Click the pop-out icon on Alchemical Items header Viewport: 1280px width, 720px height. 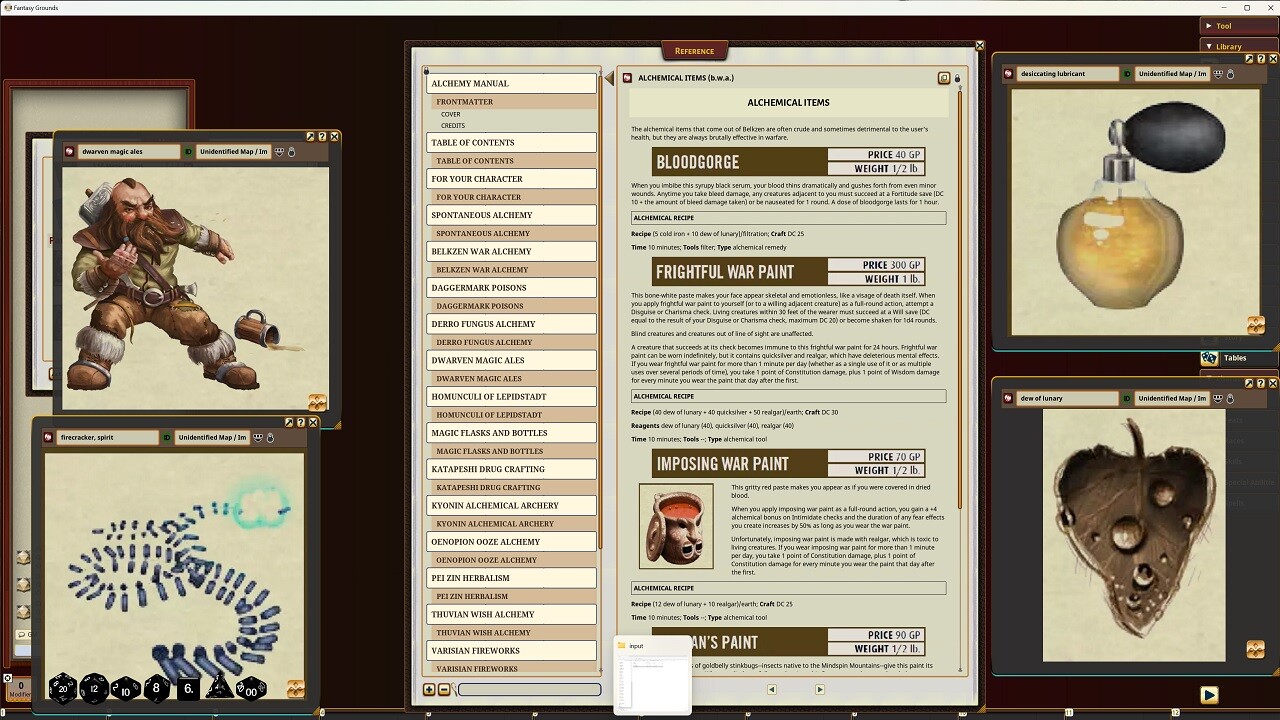pyautogui.click(x=944, y=77)
